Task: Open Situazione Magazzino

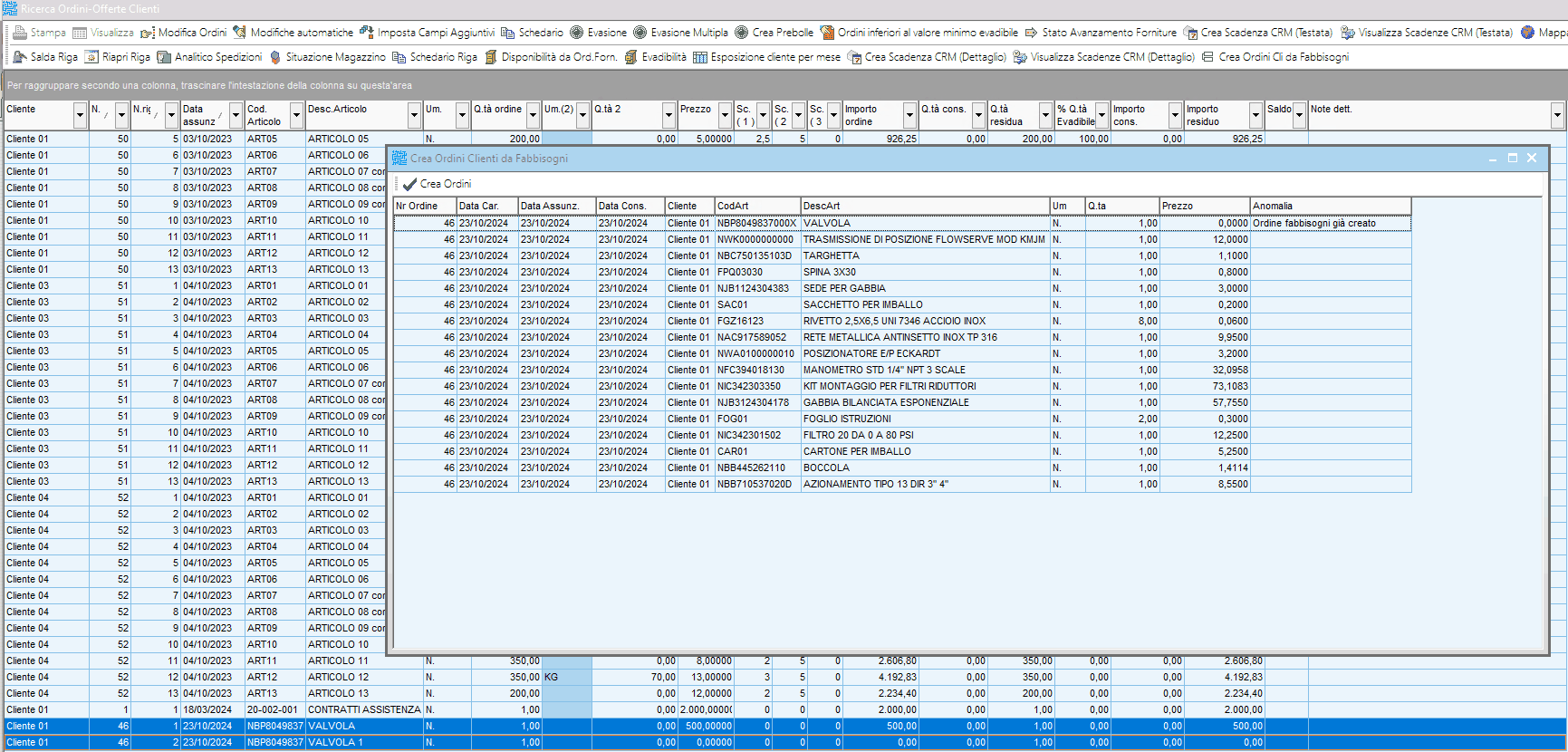Action: 327,57
